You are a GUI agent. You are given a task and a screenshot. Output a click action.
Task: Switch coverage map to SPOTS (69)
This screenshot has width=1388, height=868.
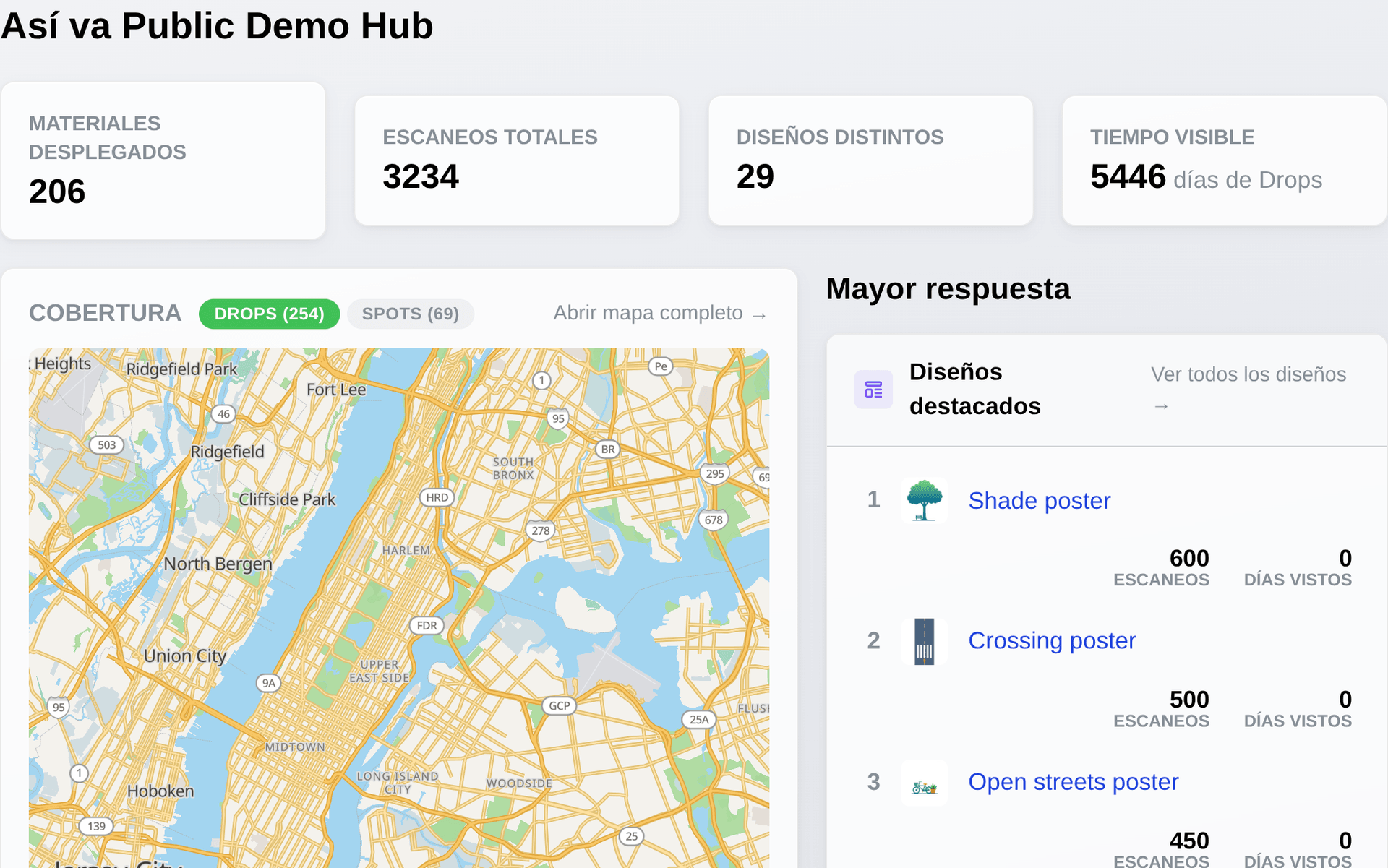pyautogui.click(x=410, y=314)
